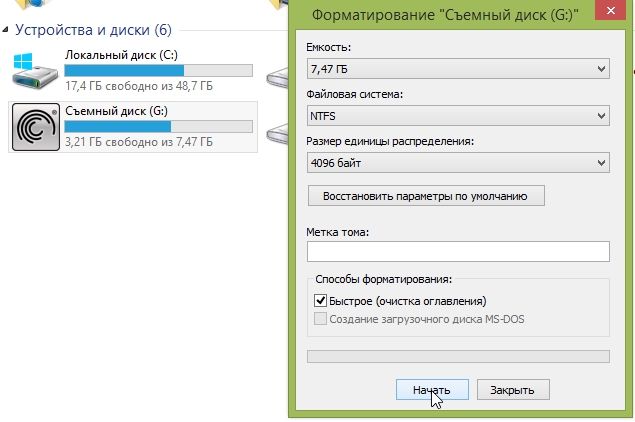Uncheck the Быстрое (очистка оглавления) checkbox
Image resolution: width=635 pixels, height=422 pixels.
click(320, 301)
